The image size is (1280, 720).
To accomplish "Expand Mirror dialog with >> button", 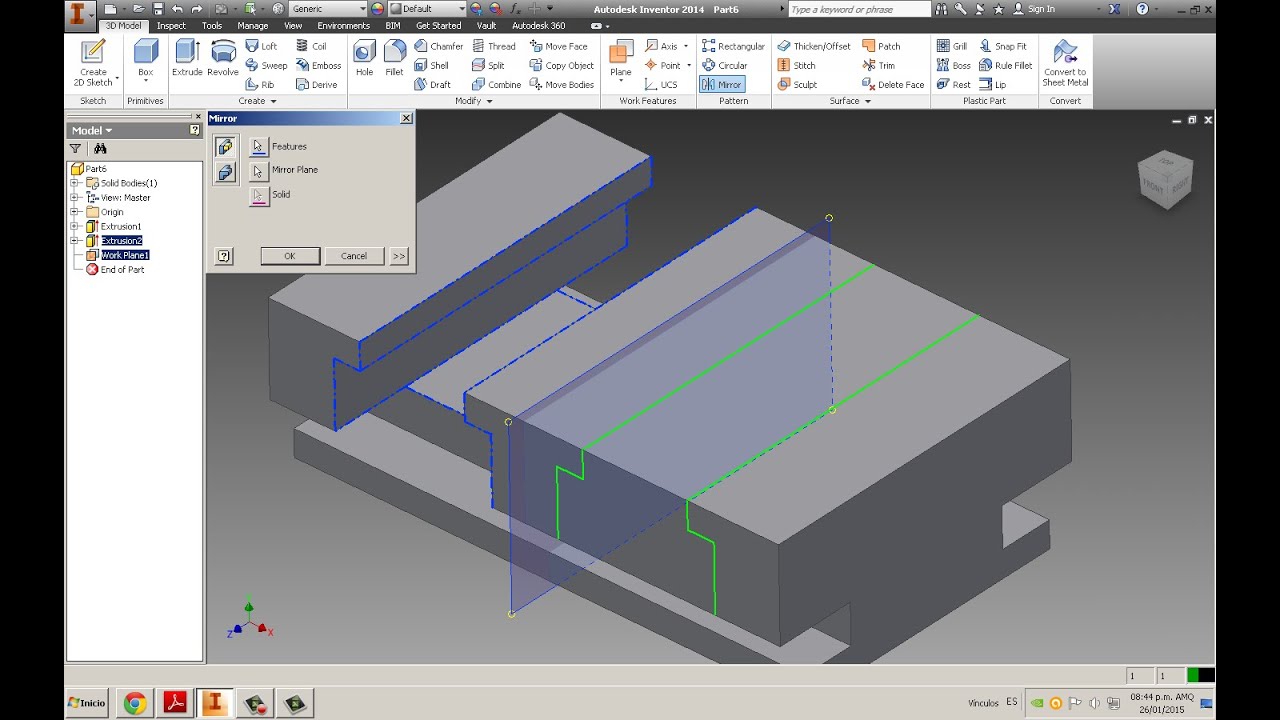I will (x=399, y=256).
